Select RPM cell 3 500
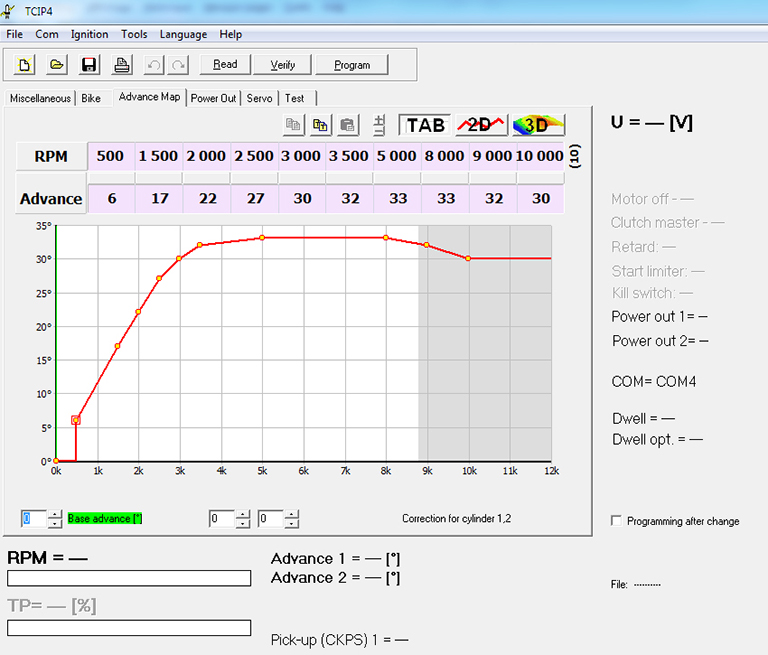The width and height of the screenshot is (768, 655). (350, 156)
